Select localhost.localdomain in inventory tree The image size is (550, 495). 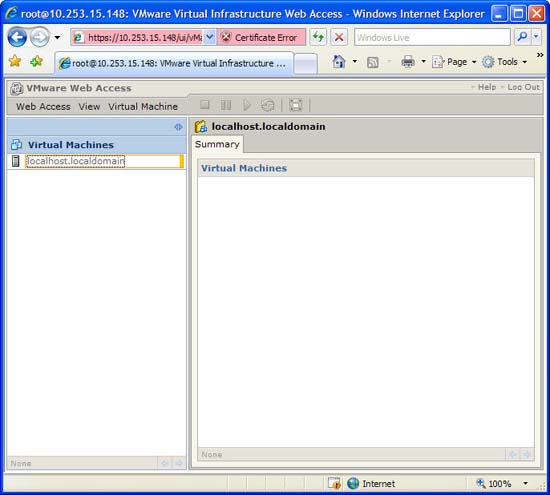(75, 161)
